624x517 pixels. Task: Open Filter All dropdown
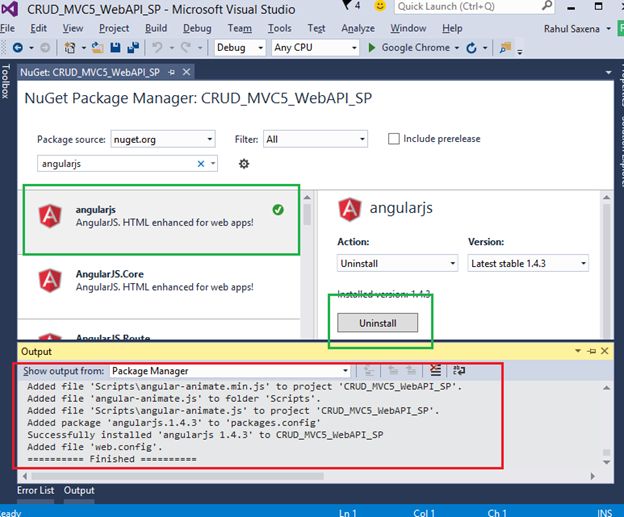[x=315, y=139]
